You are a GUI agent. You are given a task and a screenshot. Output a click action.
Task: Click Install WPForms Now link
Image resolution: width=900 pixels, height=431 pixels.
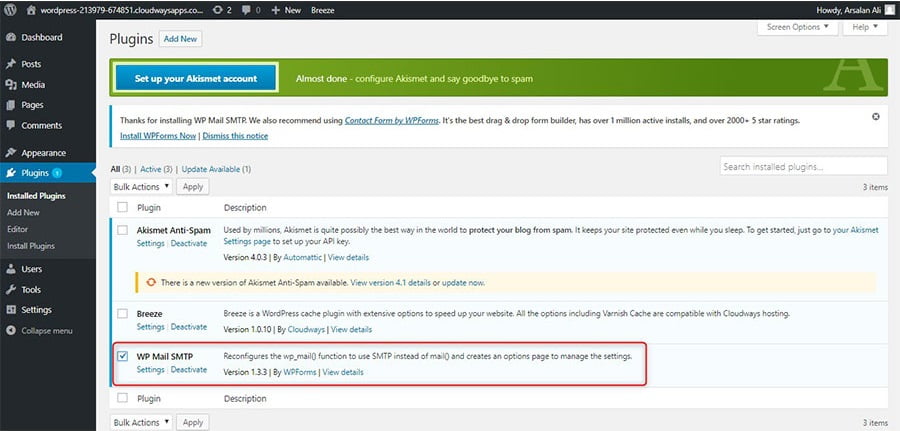158,136
